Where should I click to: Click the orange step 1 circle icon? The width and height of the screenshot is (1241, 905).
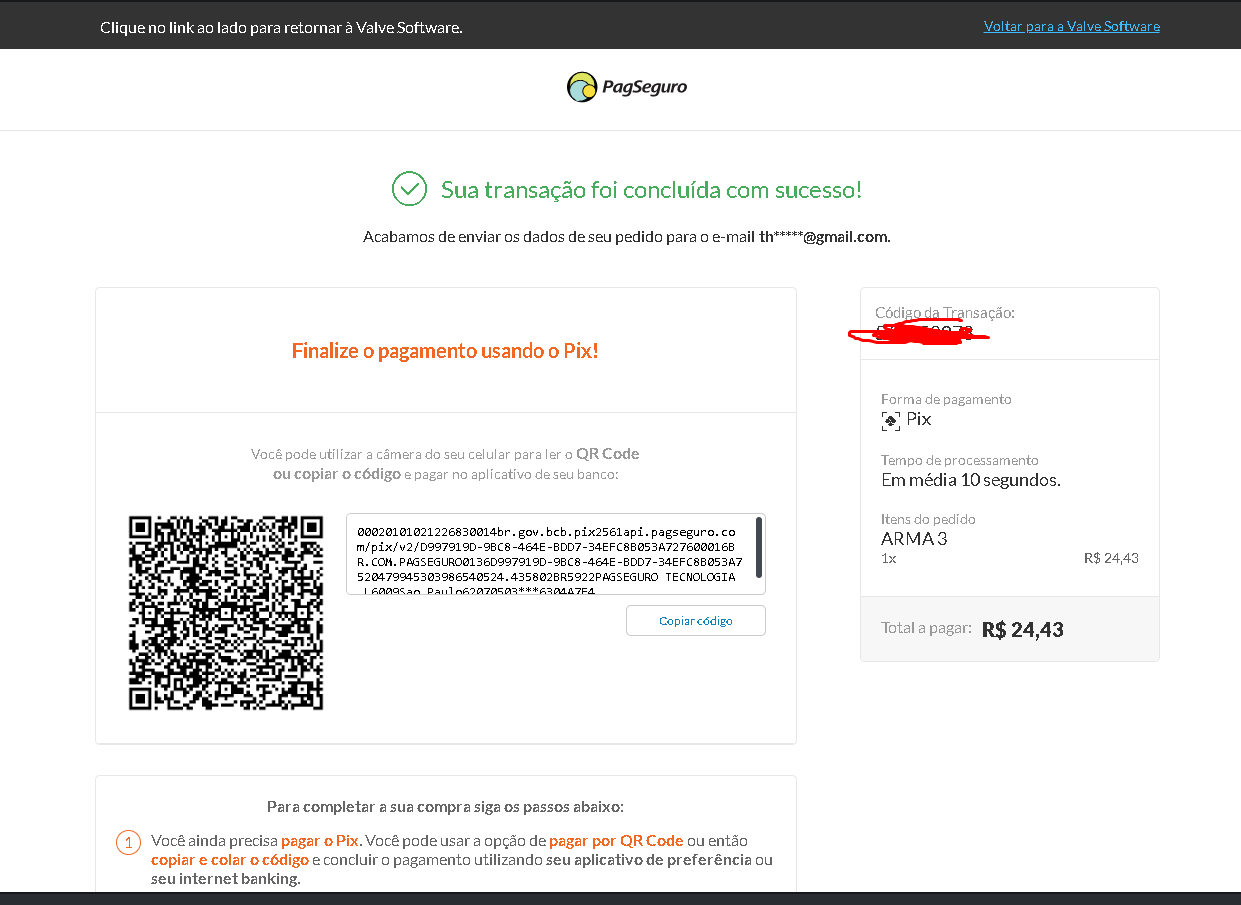[x=128, y=842]
